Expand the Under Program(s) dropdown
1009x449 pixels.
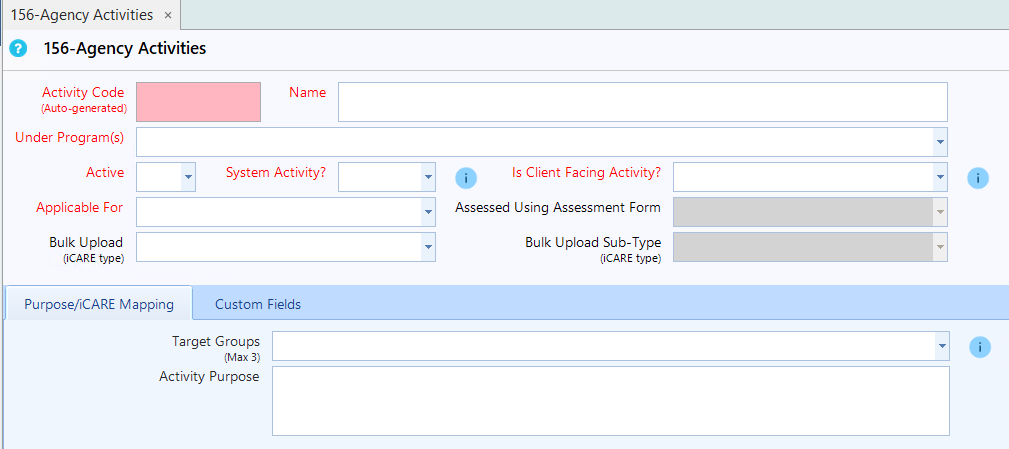tap(940, 142)
